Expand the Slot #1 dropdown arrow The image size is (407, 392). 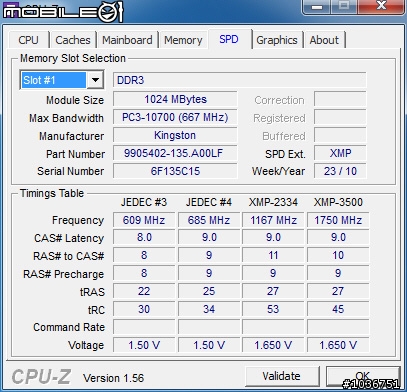pyautogui.click(x=95, y=80)
